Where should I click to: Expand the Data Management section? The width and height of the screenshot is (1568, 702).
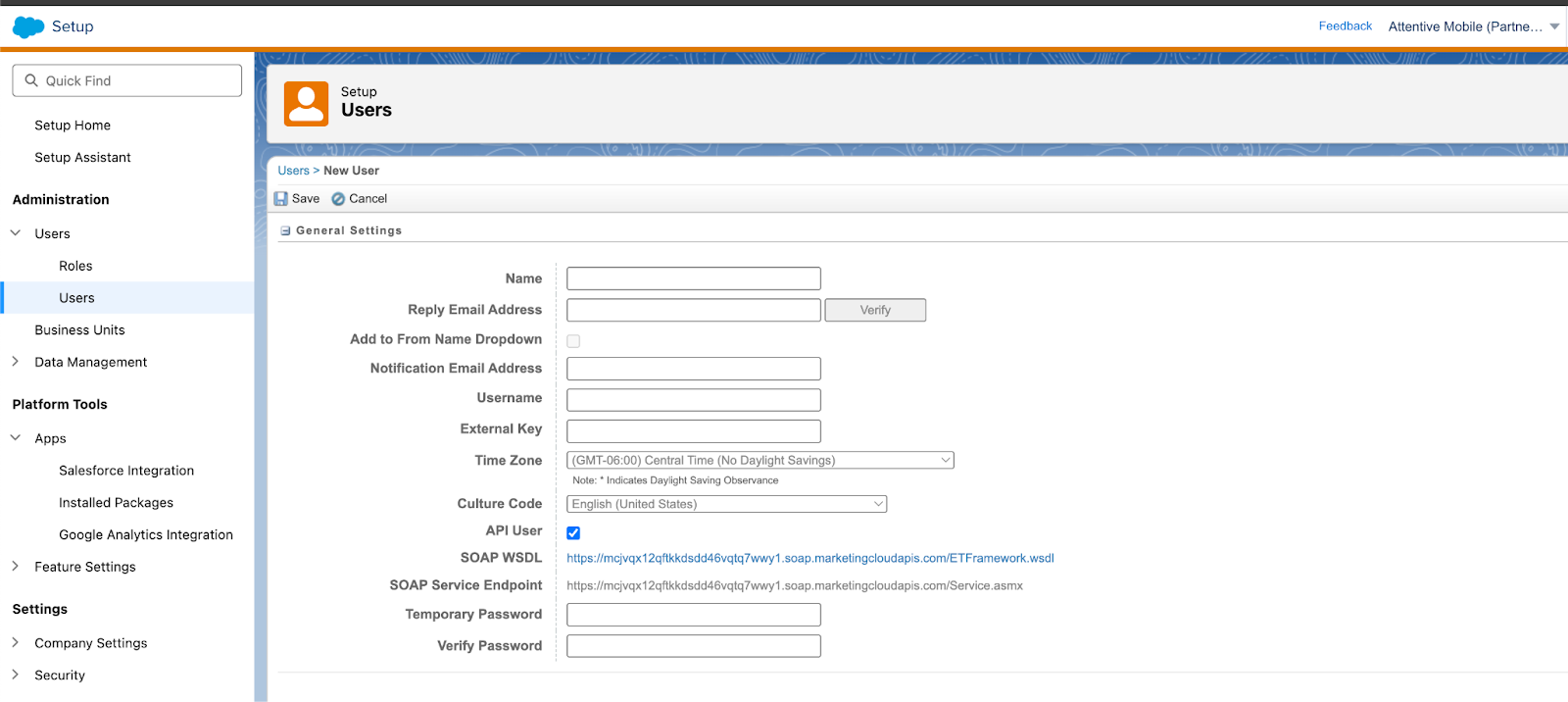click(x=16, y=362)
